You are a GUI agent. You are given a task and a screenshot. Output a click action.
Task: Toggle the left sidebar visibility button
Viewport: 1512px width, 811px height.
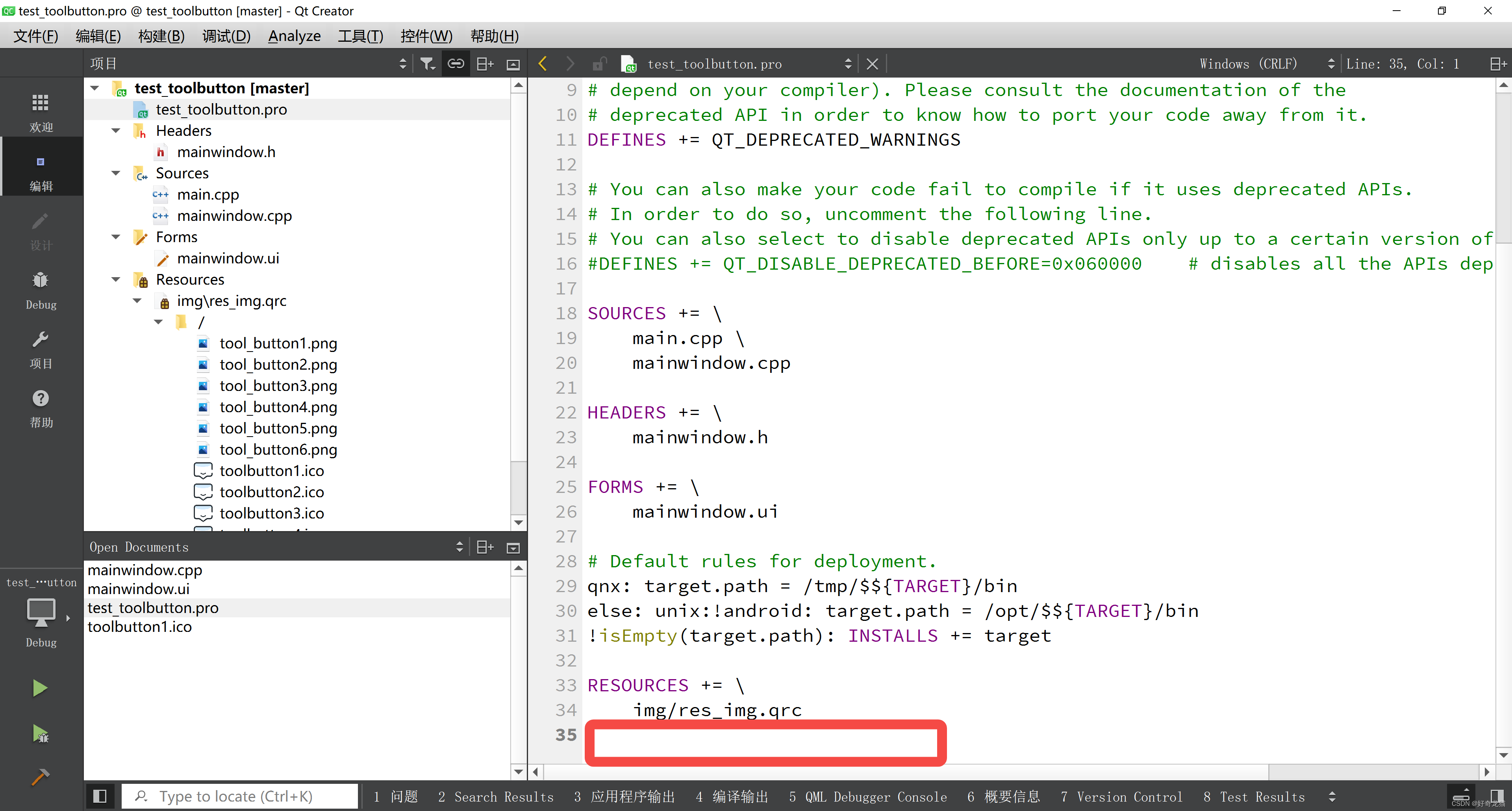click(x=100, y=796)
